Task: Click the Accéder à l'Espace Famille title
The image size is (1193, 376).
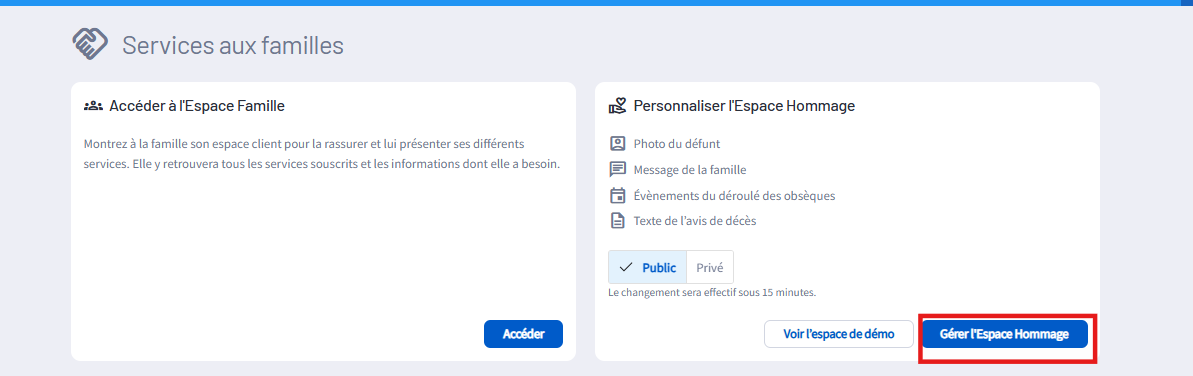Action: tap(197, 106)
